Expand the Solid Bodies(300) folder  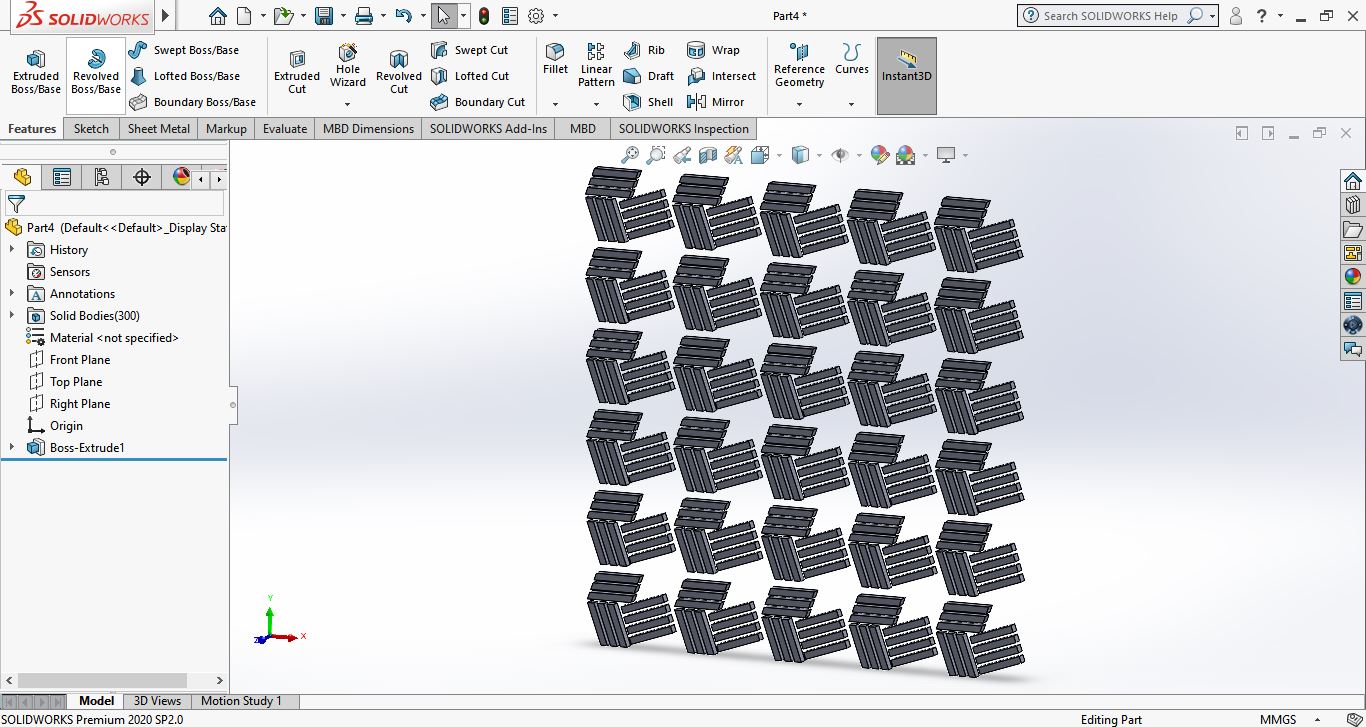point(12,316)
